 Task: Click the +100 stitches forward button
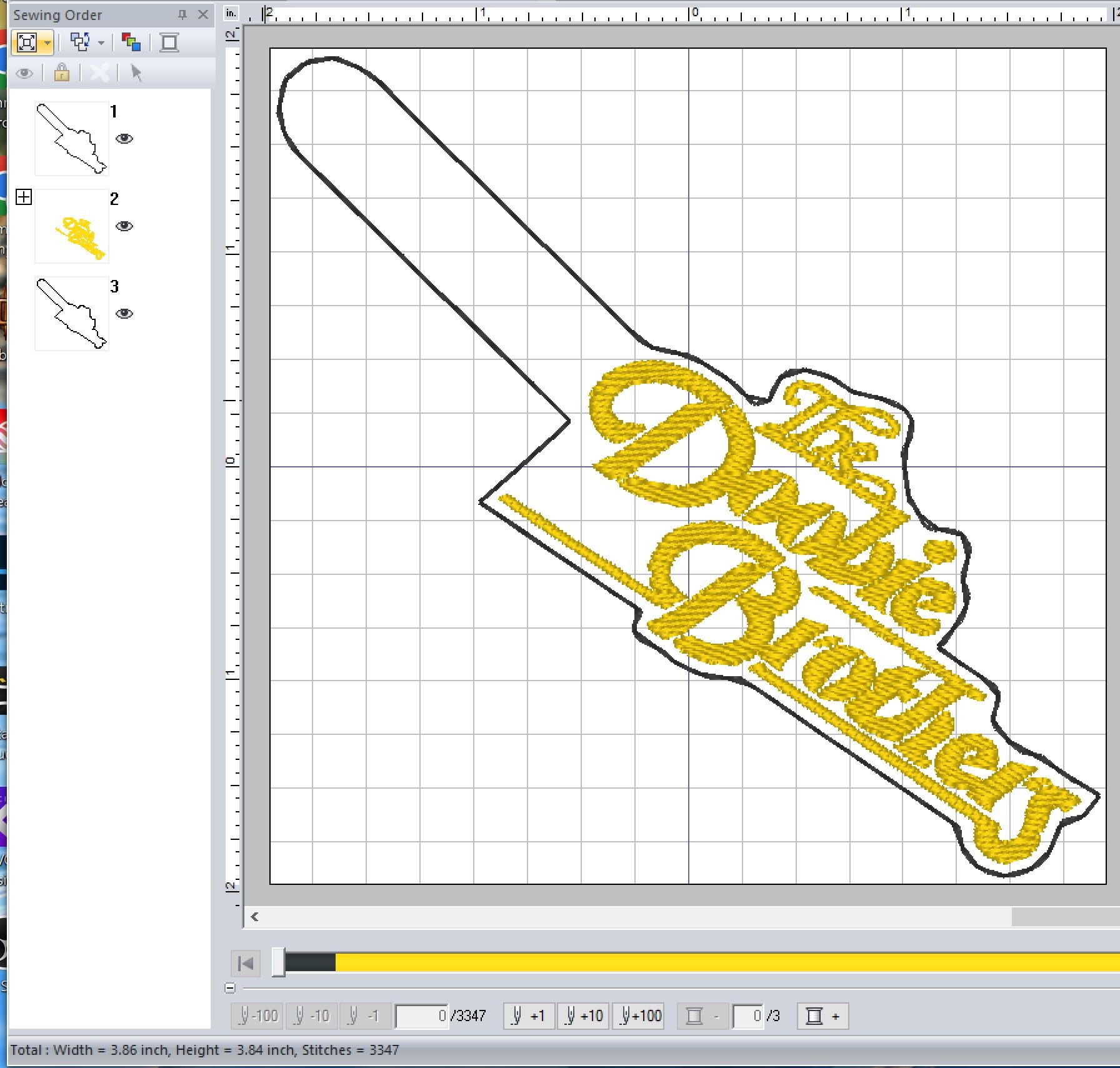tap(638, 1016)
